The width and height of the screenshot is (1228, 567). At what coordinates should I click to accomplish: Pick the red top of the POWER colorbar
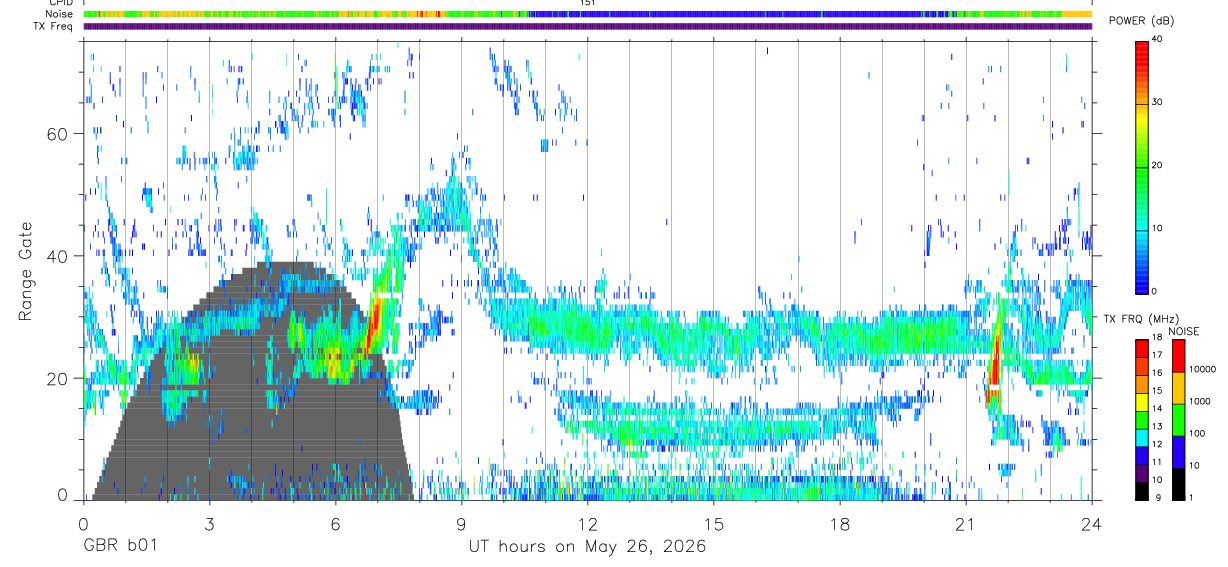click(1142, 50)
